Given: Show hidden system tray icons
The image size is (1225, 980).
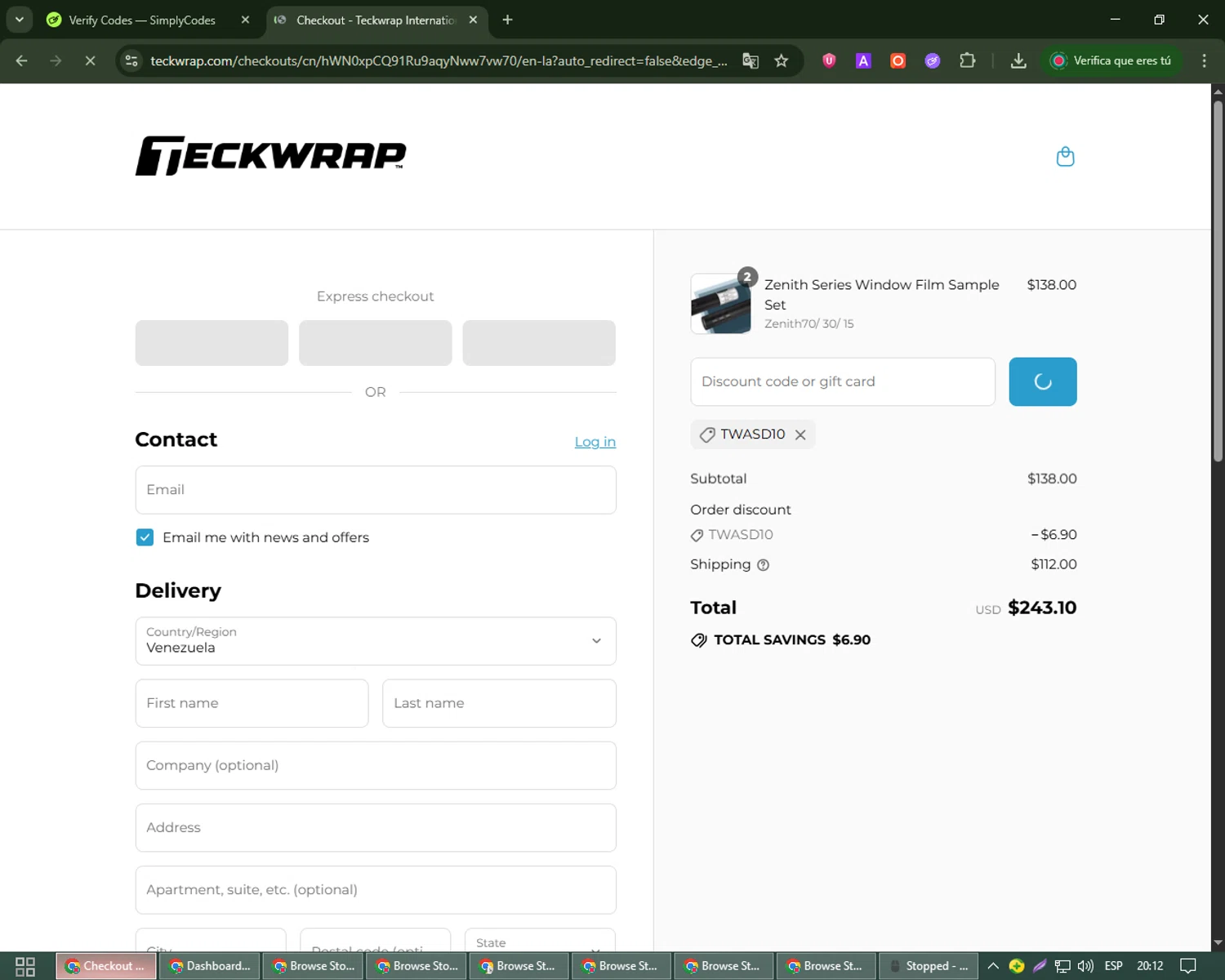Looking at the screenshot, I should click(993, 966).
